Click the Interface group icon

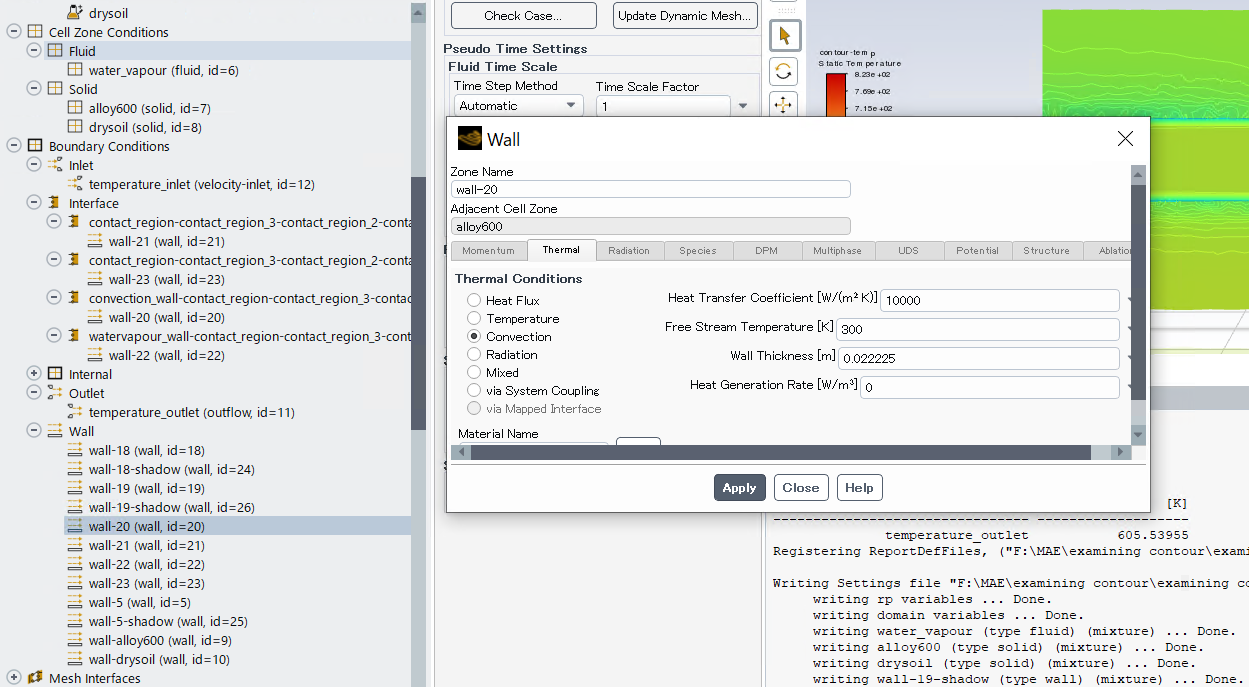pyautogui.click(x=55, y=203)
